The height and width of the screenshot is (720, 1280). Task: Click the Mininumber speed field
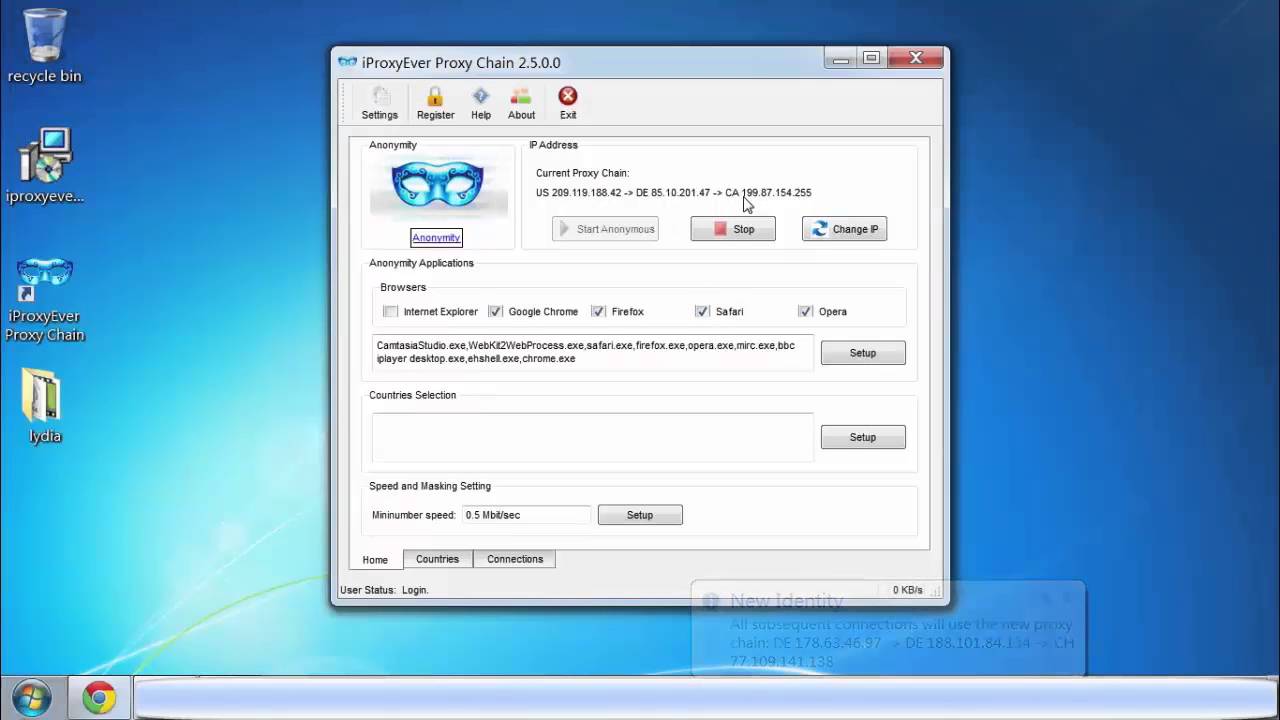(x=526, y=515)
